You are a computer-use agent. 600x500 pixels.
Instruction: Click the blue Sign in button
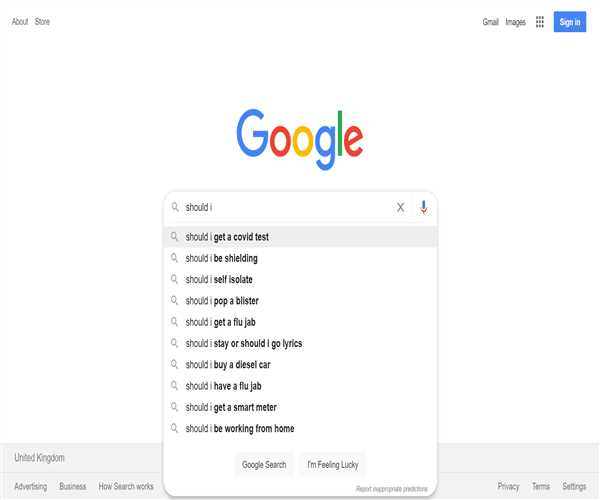569,22
